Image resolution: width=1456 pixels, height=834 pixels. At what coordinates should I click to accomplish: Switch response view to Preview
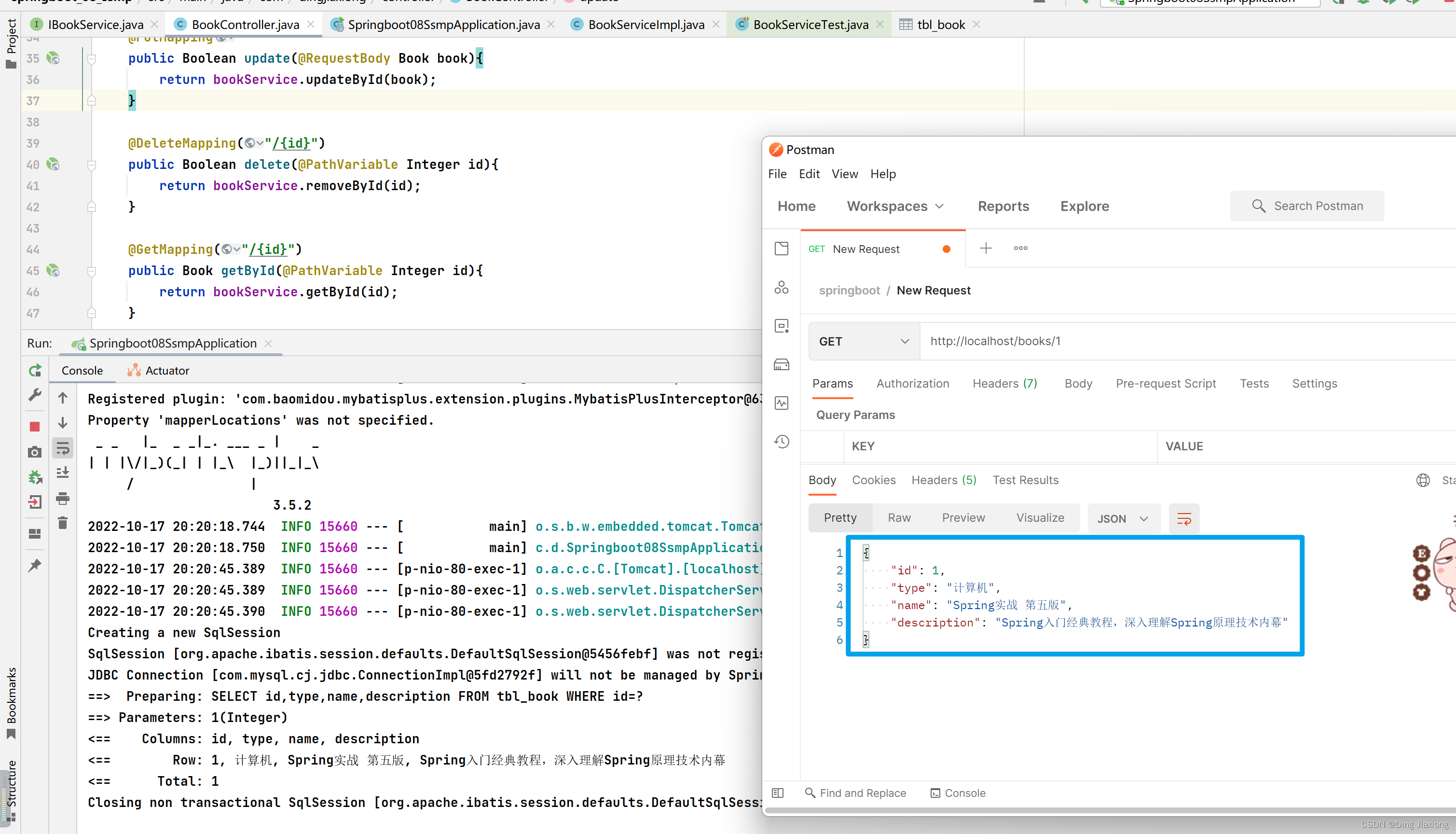pyautogui.click(x=963, y=518)
